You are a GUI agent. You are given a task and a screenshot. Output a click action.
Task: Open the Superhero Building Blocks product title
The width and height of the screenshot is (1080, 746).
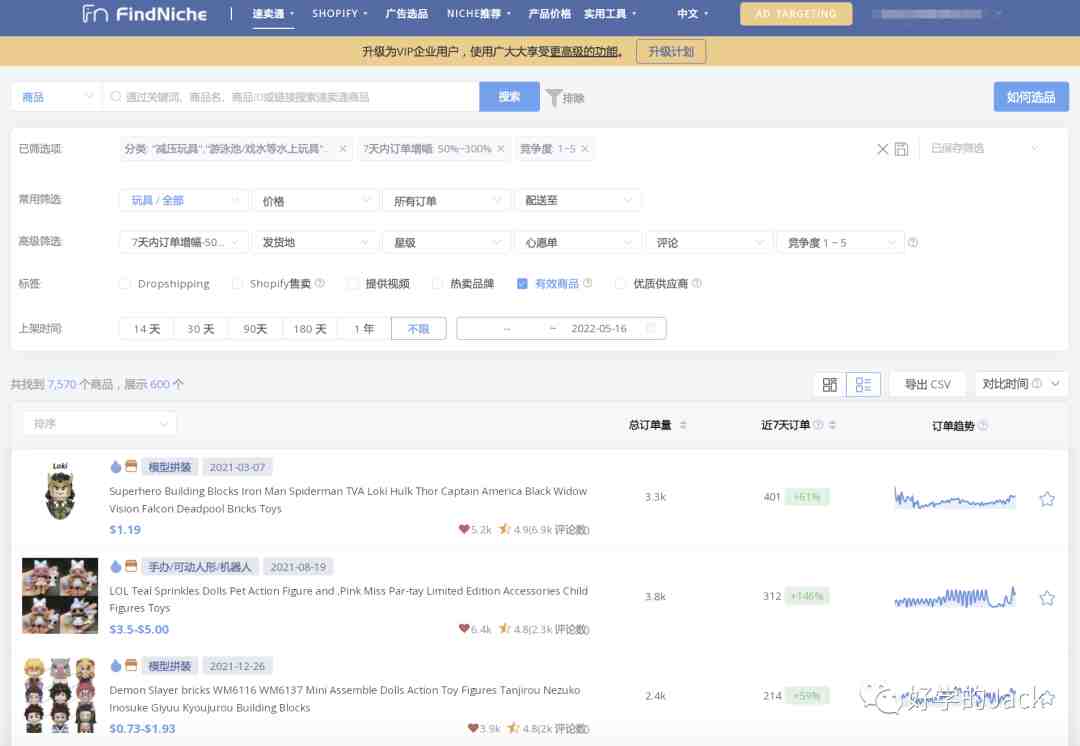(x=348, y=499)
